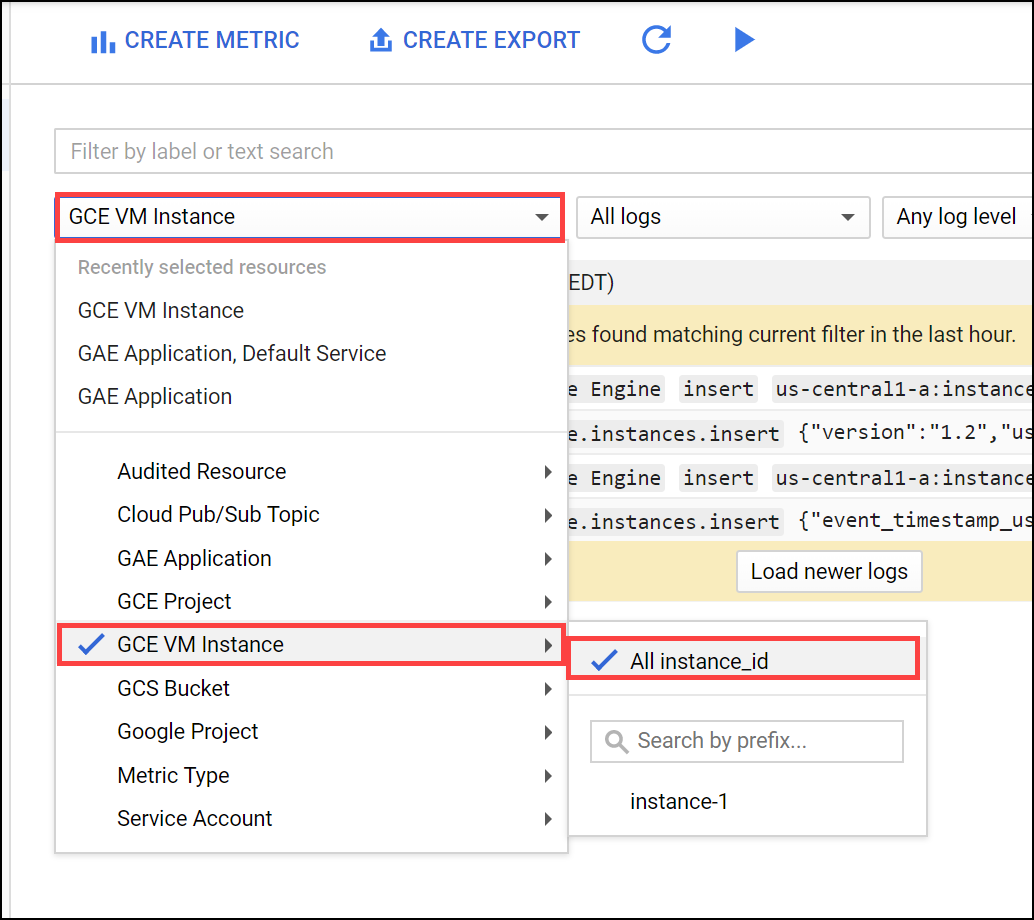Screen dimensions: 1034x920
Task: Expand the Google Project submenu arrow
Action: pos(548,732)
